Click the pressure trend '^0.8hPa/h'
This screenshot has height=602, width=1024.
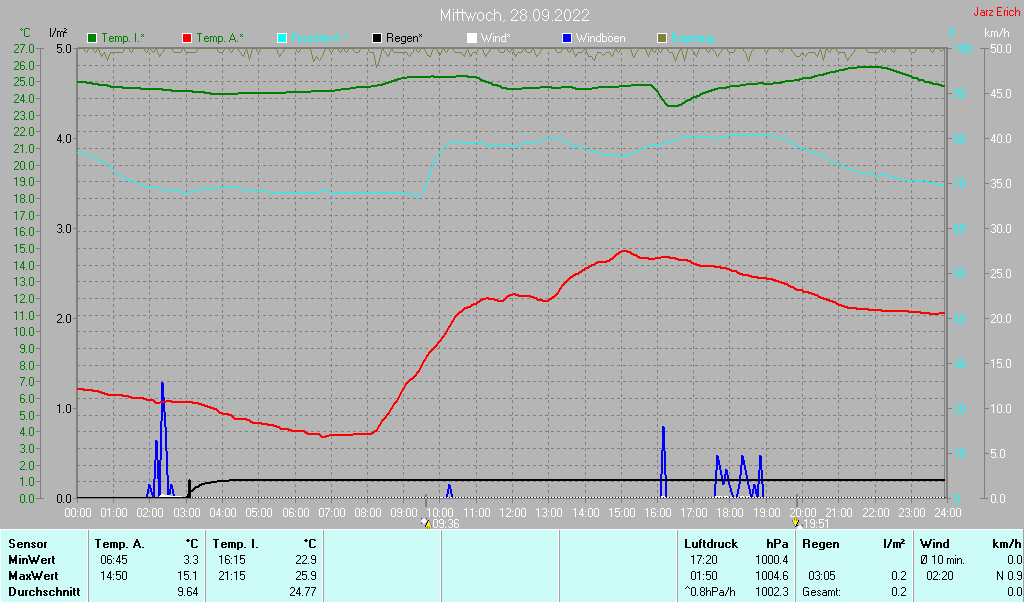tap(711, 592)
